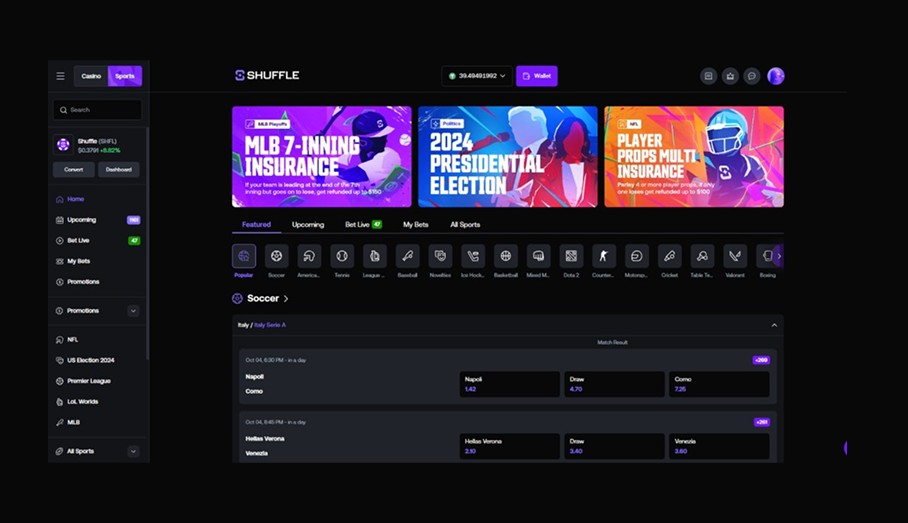The height and width of the screenshot is (523, 908).
Task: Select the Soccer sport icon
Action: click(276, 256)
